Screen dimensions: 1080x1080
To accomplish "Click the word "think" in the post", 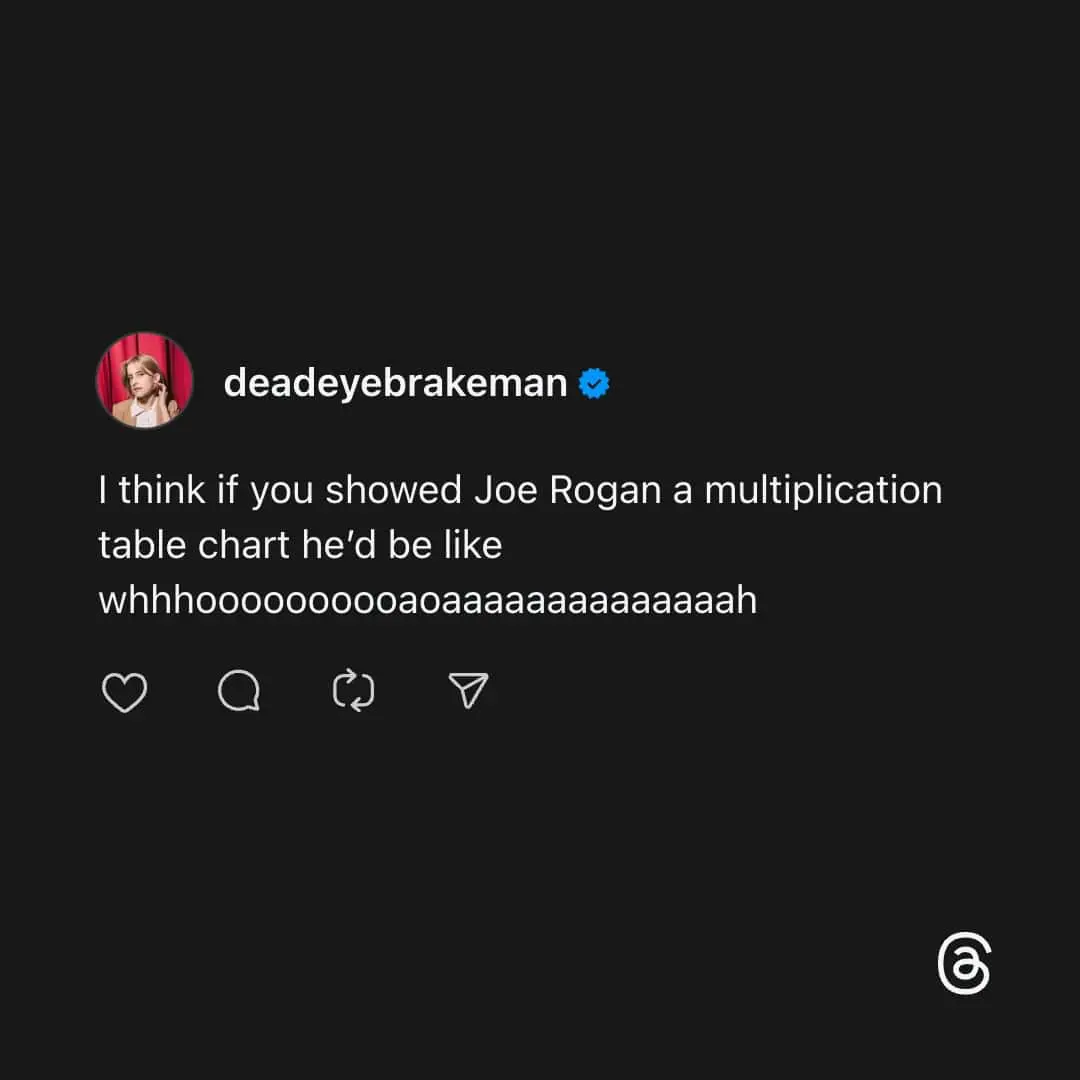I will pos(162,490).
